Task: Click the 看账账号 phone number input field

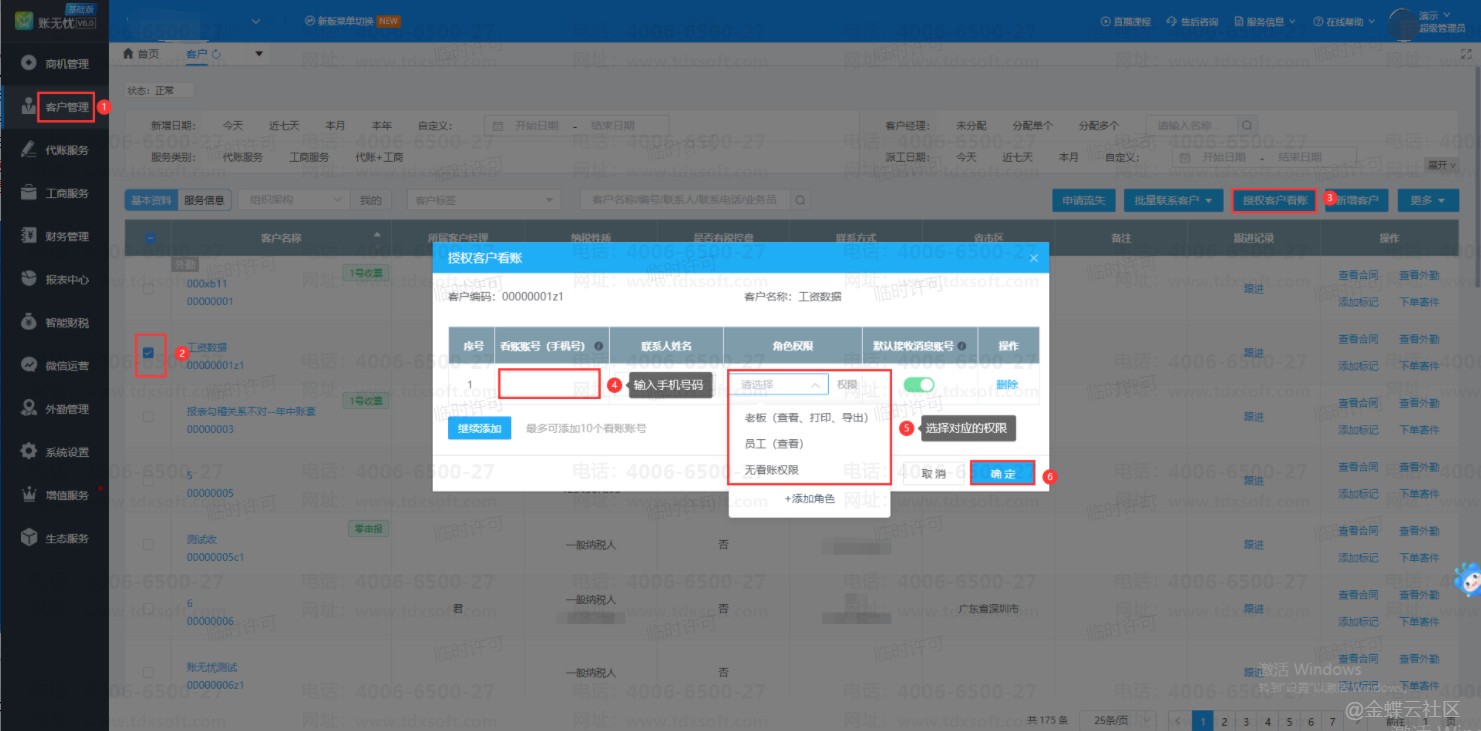Action: pyautogui.click(x=549, y=385)
